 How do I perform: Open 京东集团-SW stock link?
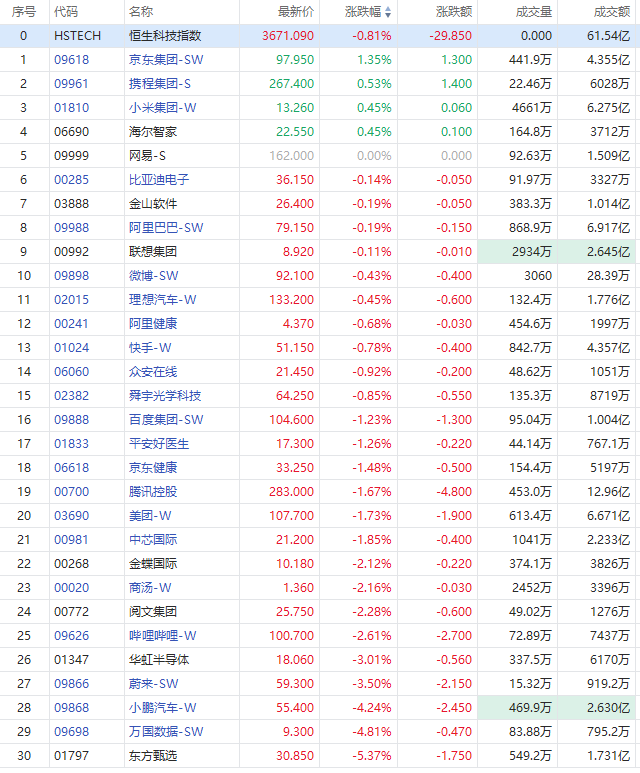(166, 60)
